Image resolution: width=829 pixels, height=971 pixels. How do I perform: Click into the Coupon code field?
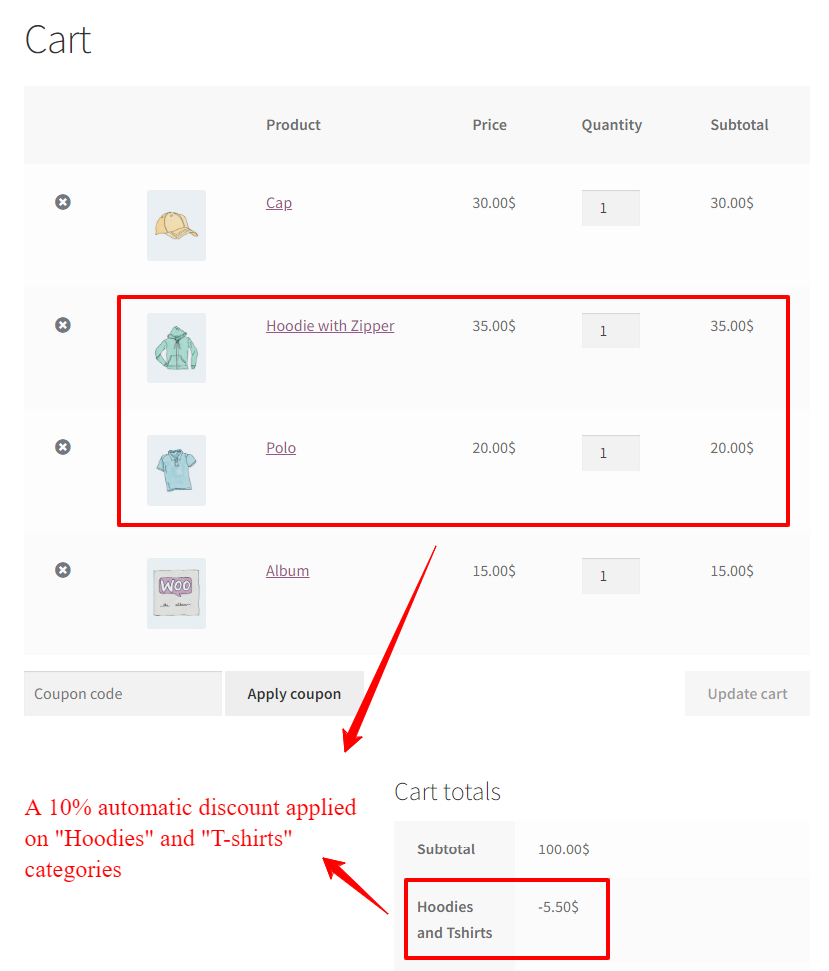123,694
